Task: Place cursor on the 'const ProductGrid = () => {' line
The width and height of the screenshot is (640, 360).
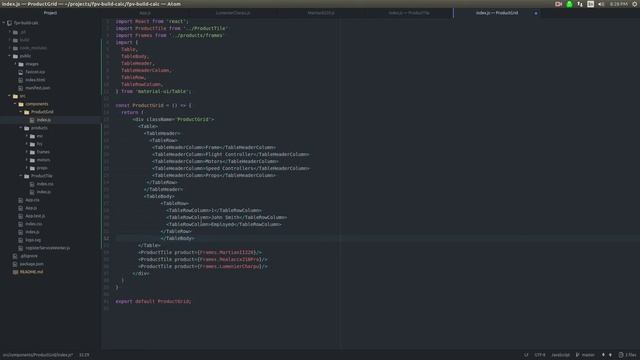Action: pos(153,105)
